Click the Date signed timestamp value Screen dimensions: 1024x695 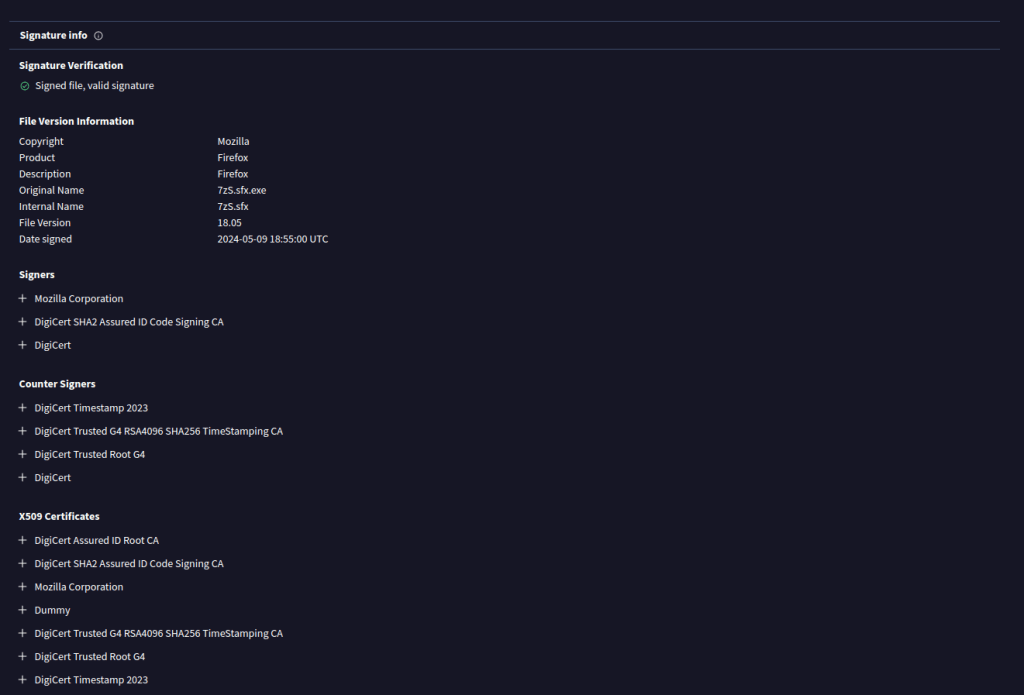click(x=272, y=239)
